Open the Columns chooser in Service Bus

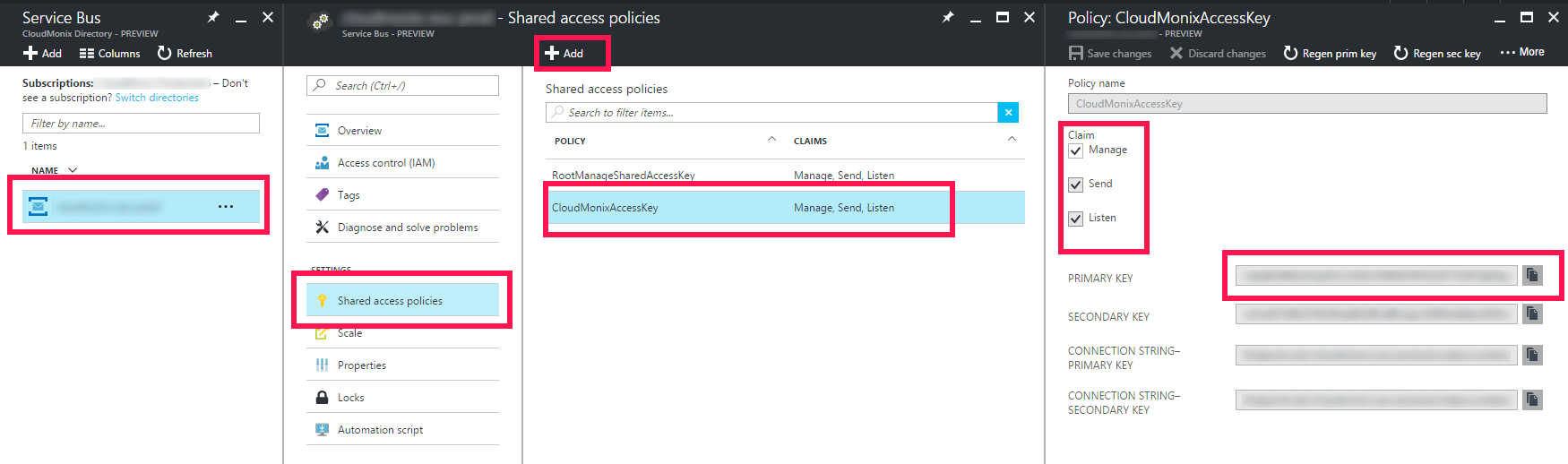coord(109,54)
